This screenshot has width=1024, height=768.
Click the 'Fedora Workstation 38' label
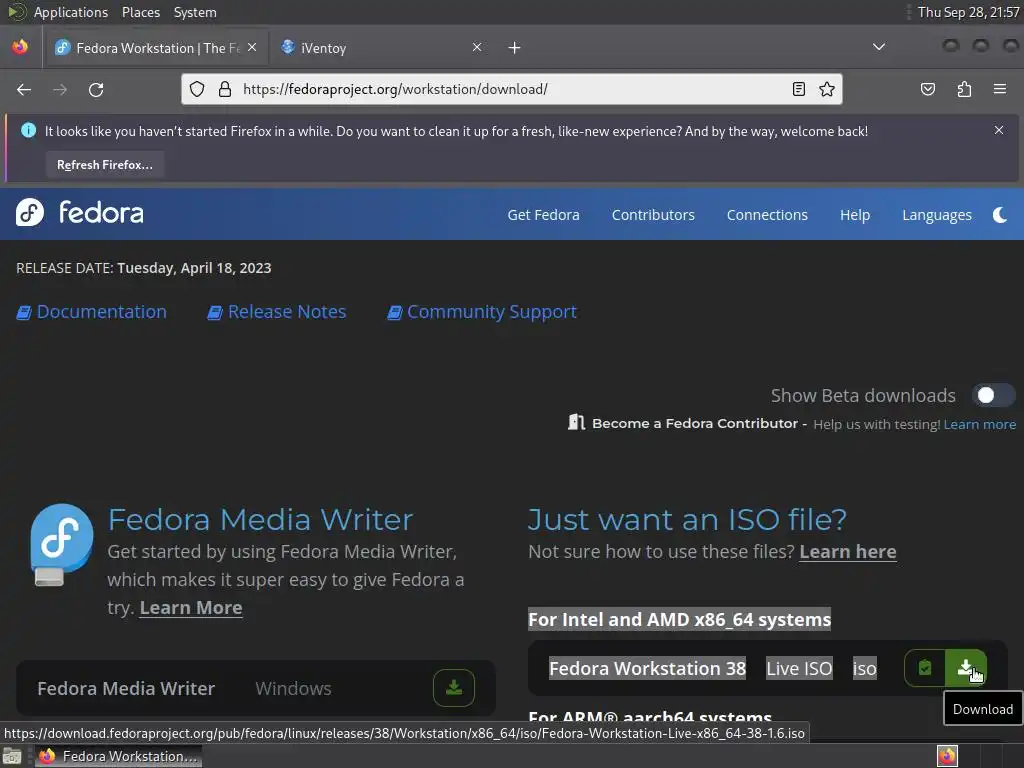pos(647,668)
